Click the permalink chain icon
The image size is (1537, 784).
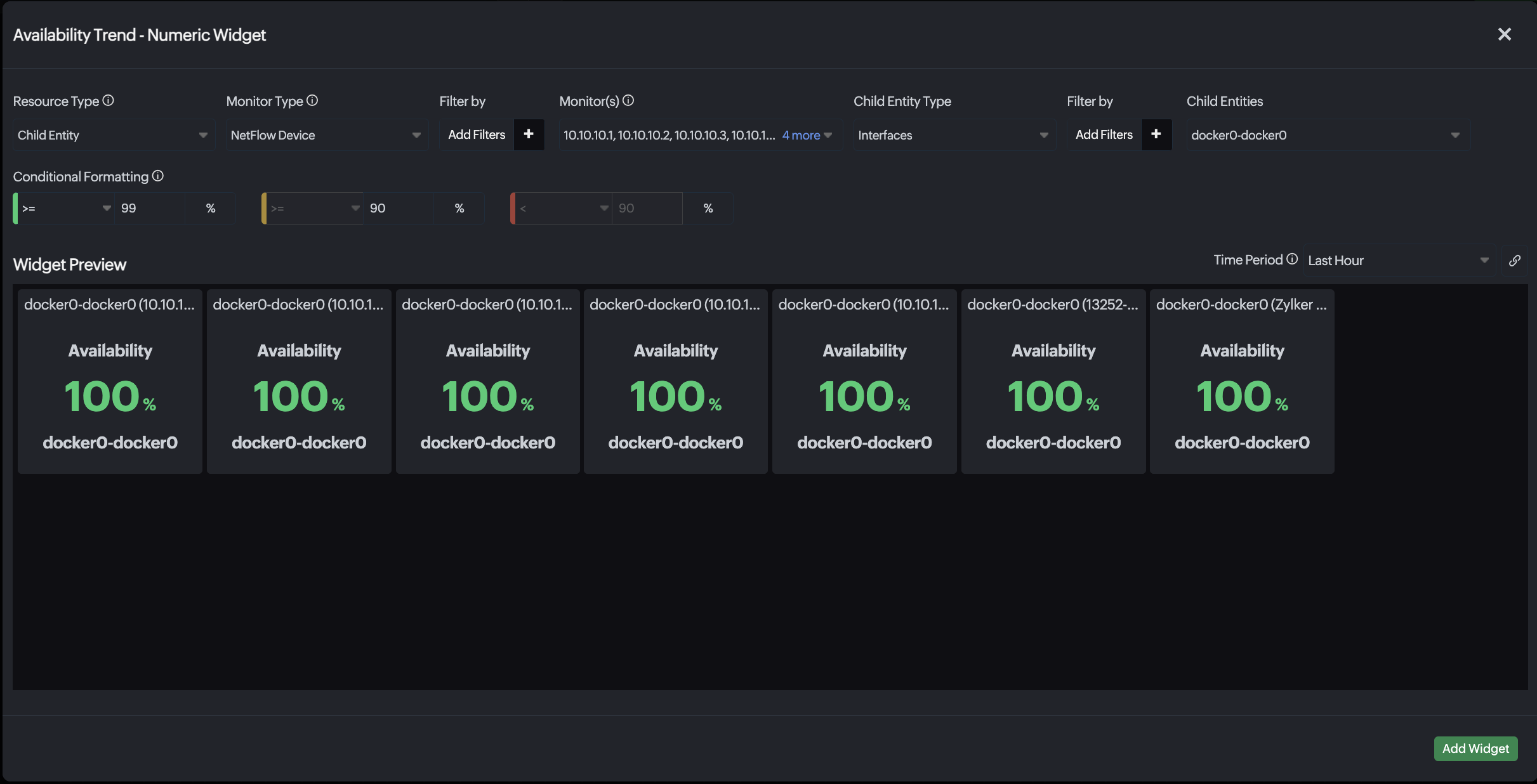point(1515,261)
